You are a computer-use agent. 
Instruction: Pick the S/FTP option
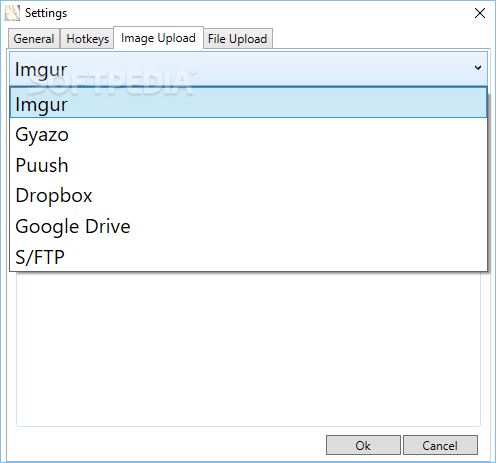point(249,257)
